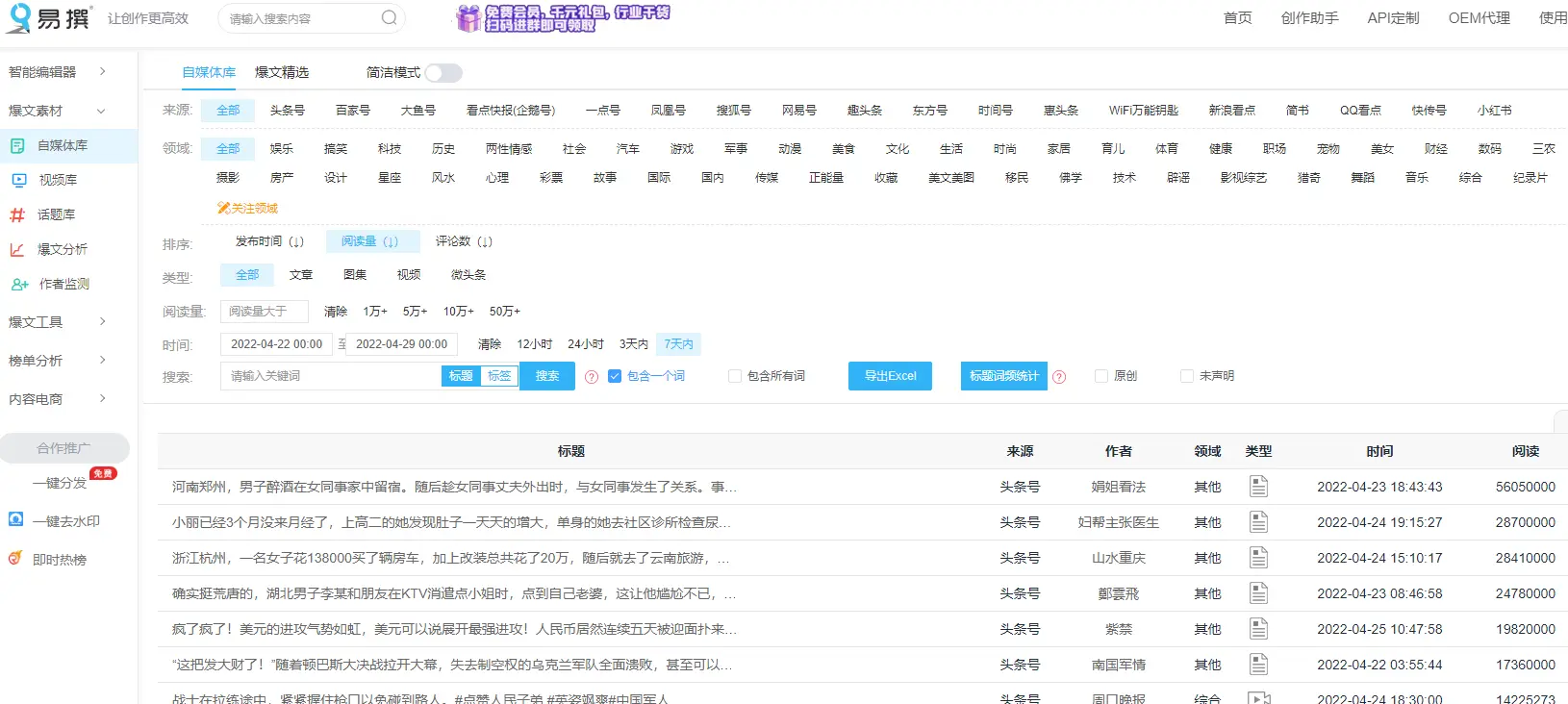Image resolution: width=1568 pixels, height=704 pixels.
Task: Click help question icon next to 搜索 button
Action: click(x=592, y=377)
